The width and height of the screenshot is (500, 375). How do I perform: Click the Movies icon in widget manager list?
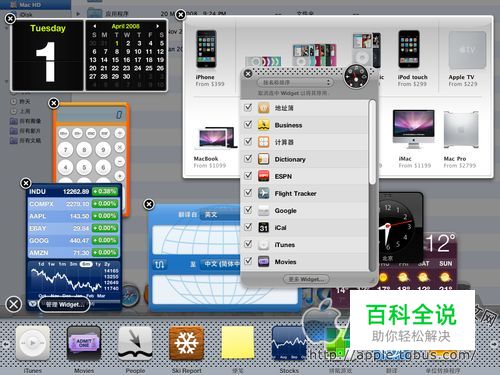tap(264, 262)
